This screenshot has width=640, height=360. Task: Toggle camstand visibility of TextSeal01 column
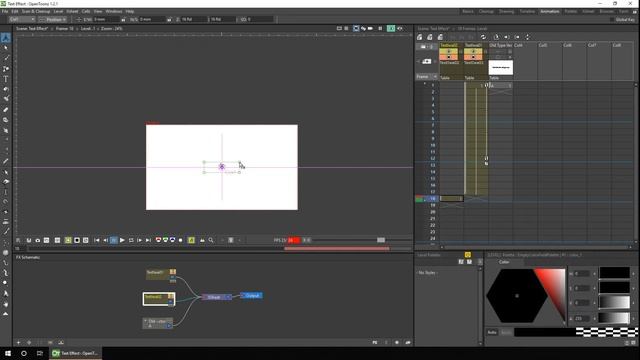coord(473,57)
